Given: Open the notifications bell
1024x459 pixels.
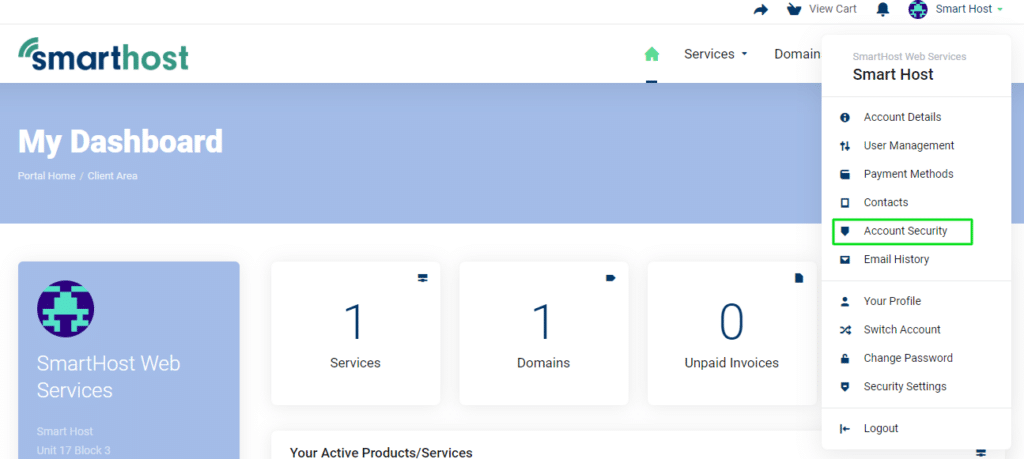Looking at the screenshot, I should [883, 9].
